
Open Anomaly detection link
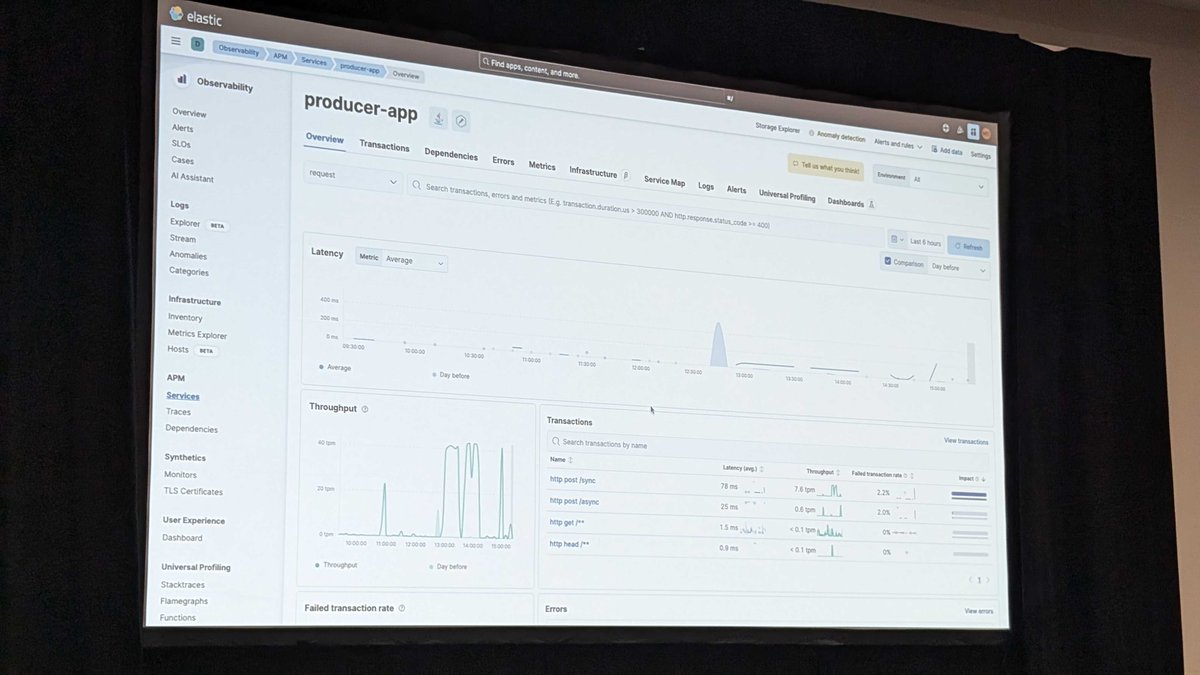click(x=837, y=136)
